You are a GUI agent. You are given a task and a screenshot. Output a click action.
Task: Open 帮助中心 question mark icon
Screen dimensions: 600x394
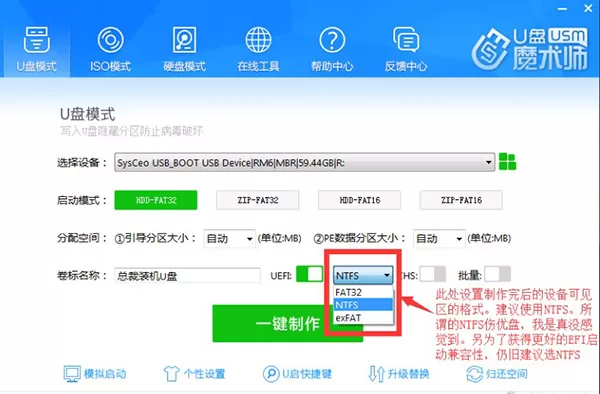click(332, 40)
